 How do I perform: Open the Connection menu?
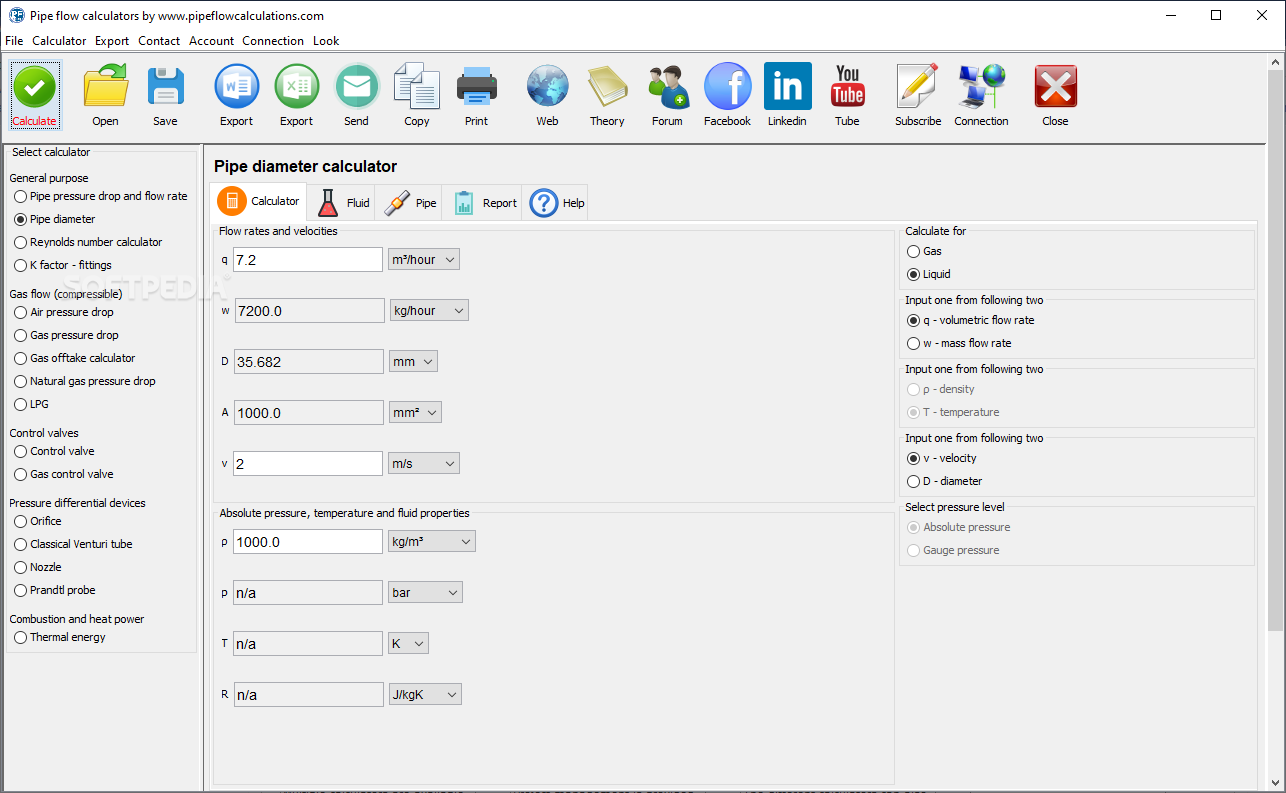coord(273,41)
